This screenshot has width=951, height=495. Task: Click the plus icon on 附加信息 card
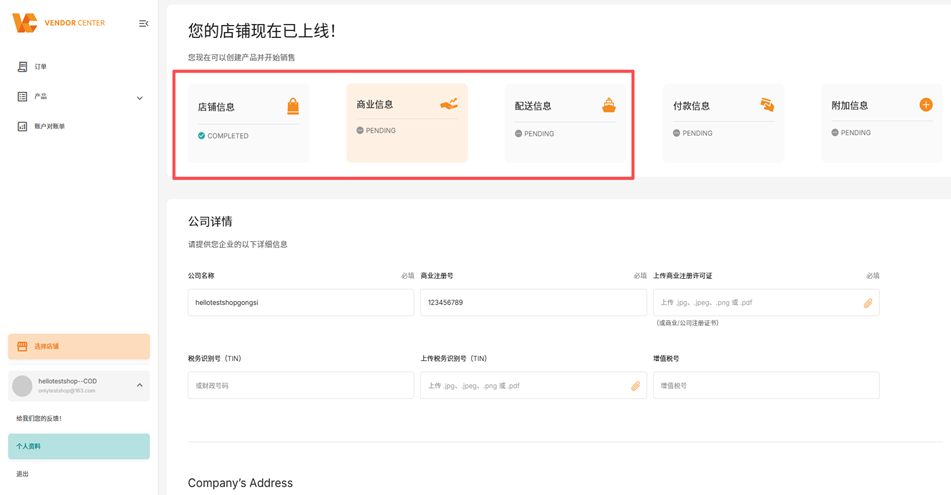pyautogui.click(x=926, y=104)
